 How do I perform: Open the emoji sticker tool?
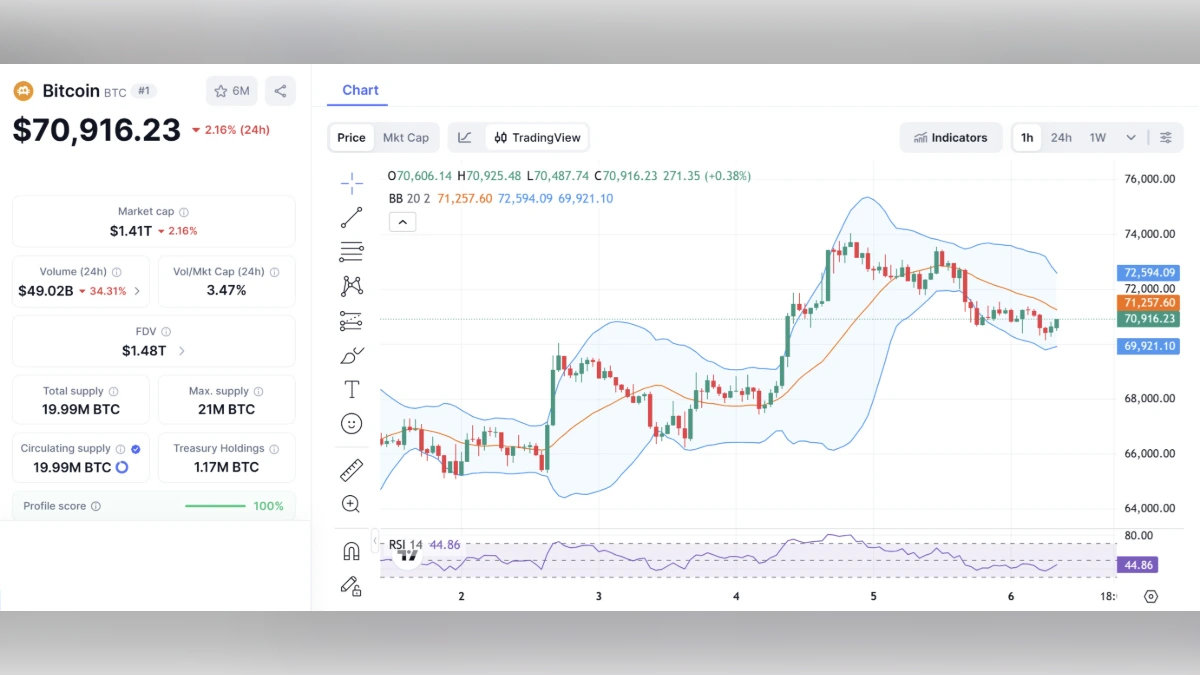(x=351, y=423)
